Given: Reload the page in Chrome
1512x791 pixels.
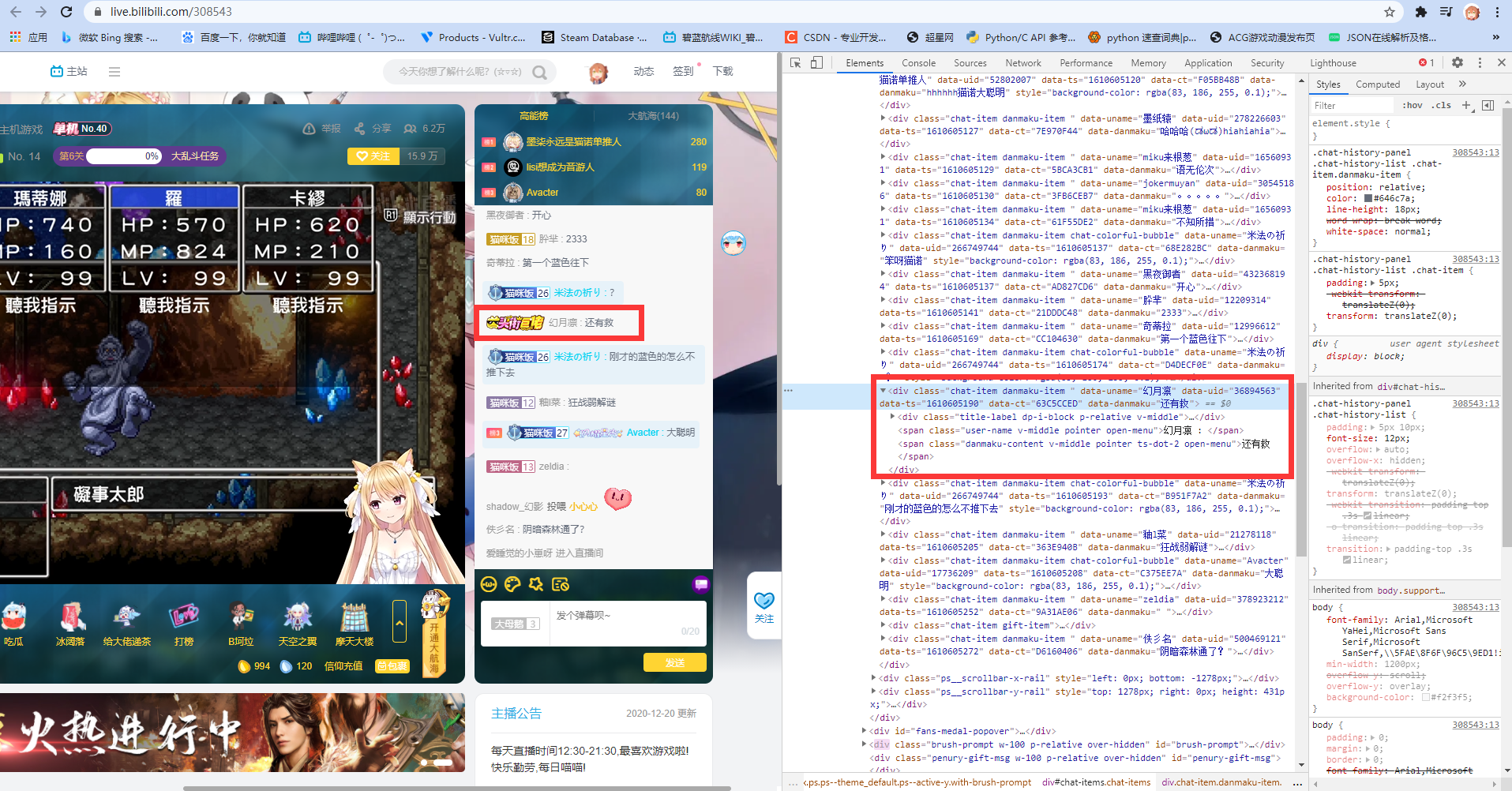Looking at the screenshot, I should (66, 12).
